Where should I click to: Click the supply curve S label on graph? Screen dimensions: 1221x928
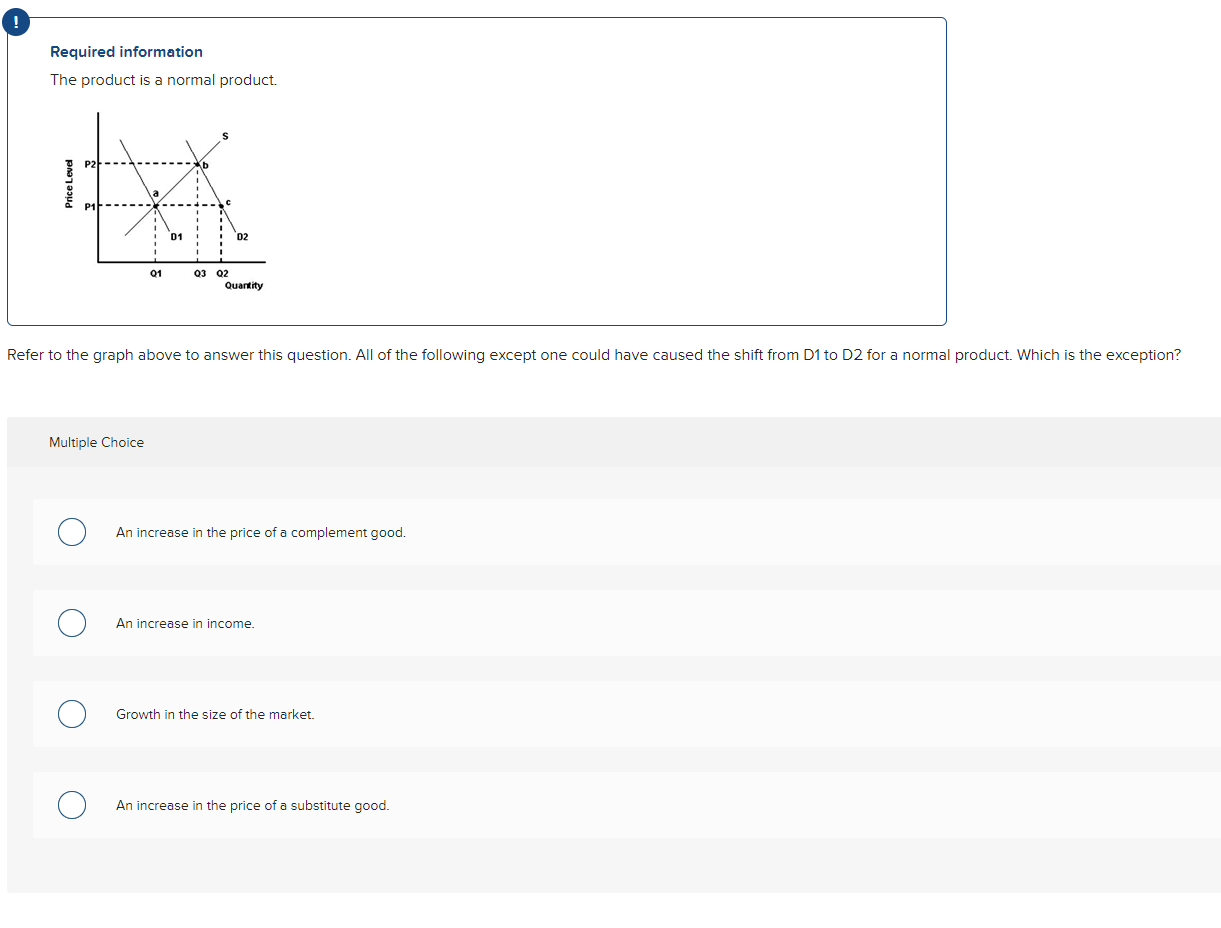(225, 136)
